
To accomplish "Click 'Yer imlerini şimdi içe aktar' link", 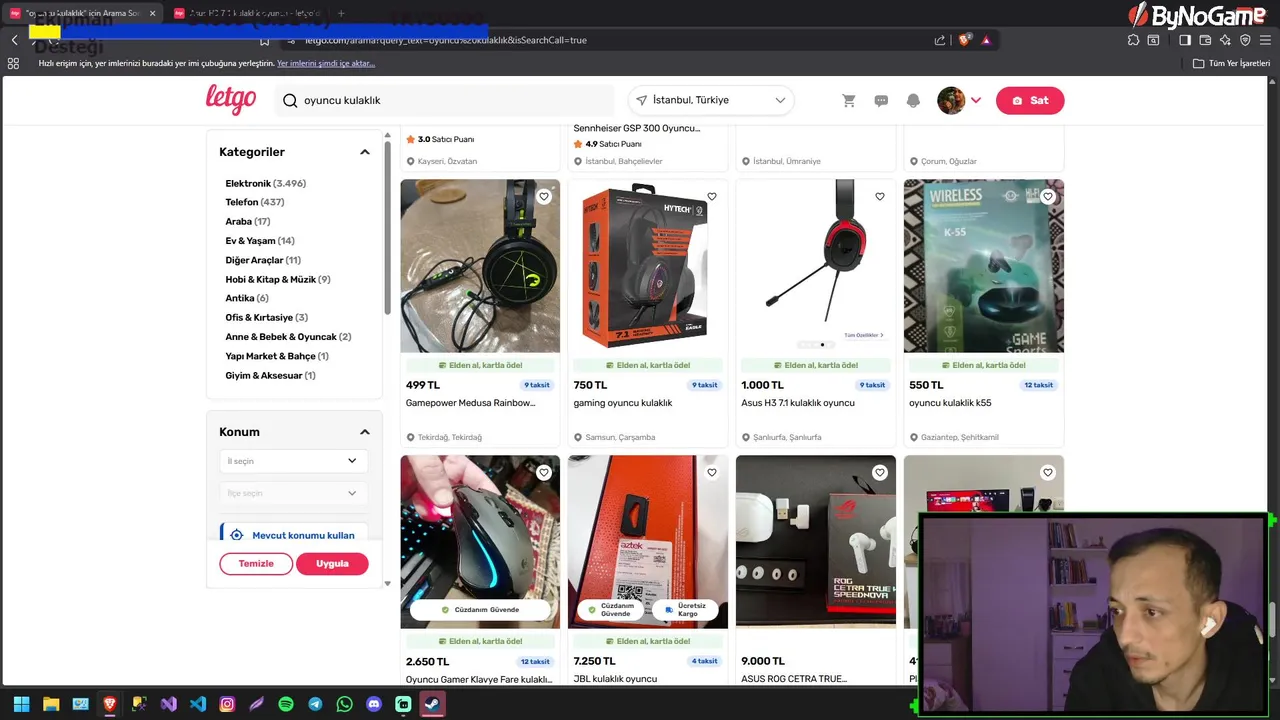I will pyautogui.click(x=326, y=63).
